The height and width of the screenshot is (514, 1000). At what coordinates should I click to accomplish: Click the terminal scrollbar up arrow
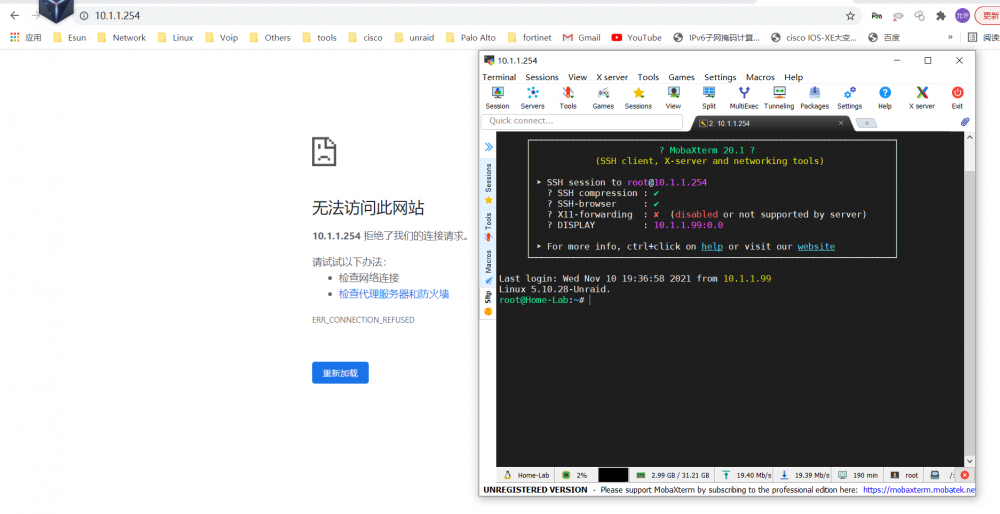coord(970,137)
